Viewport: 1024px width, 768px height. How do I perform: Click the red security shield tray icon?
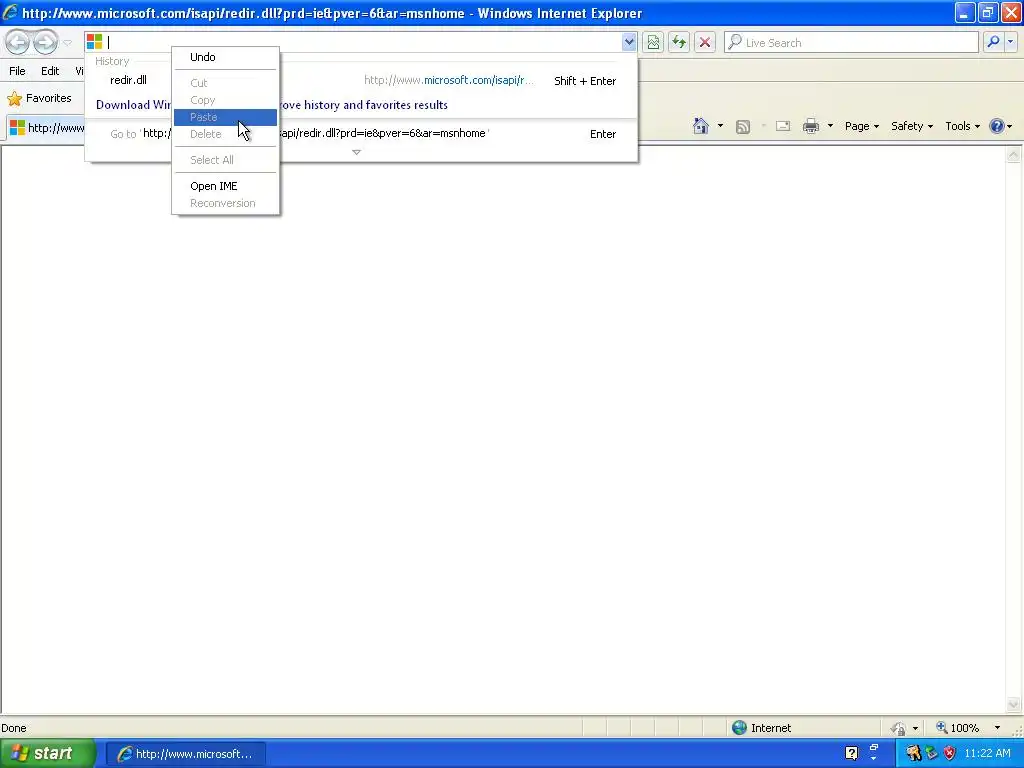pos(950,753)
